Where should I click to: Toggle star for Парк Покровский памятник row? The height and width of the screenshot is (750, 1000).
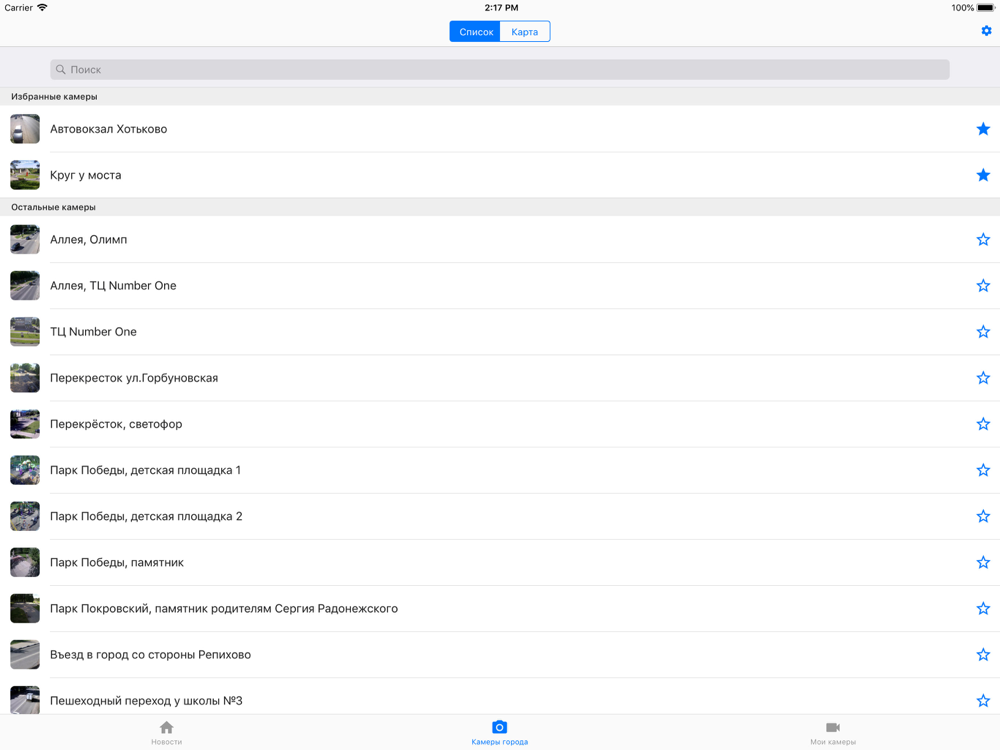(x=983, y=608)
